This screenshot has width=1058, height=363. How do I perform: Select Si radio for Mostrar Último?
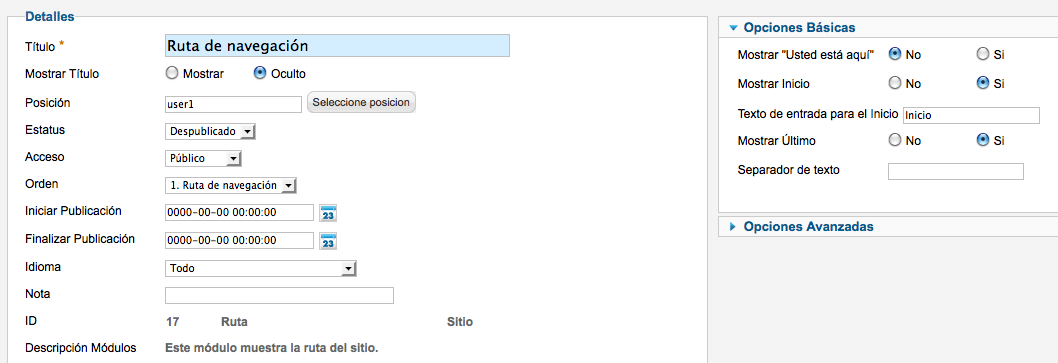[983, 140]
